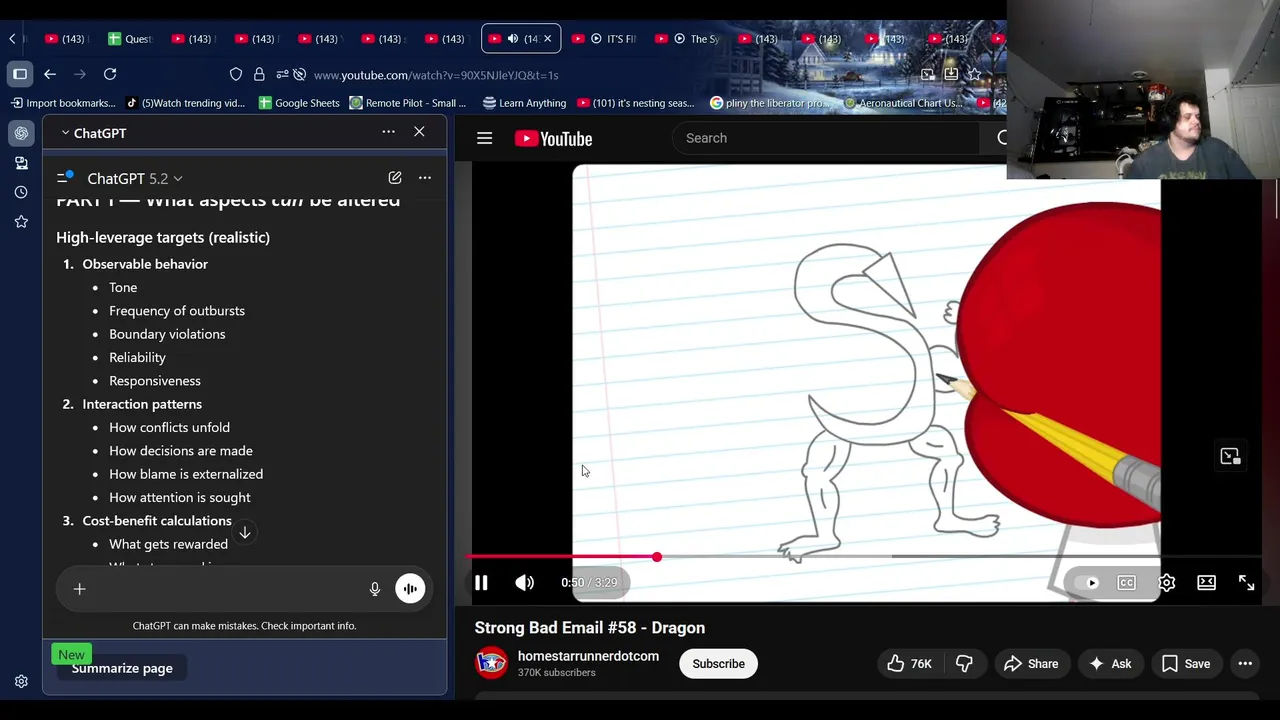Bookmark this page with the star icon
Viewport: 1280px width, 720px height.
(974, 74)
